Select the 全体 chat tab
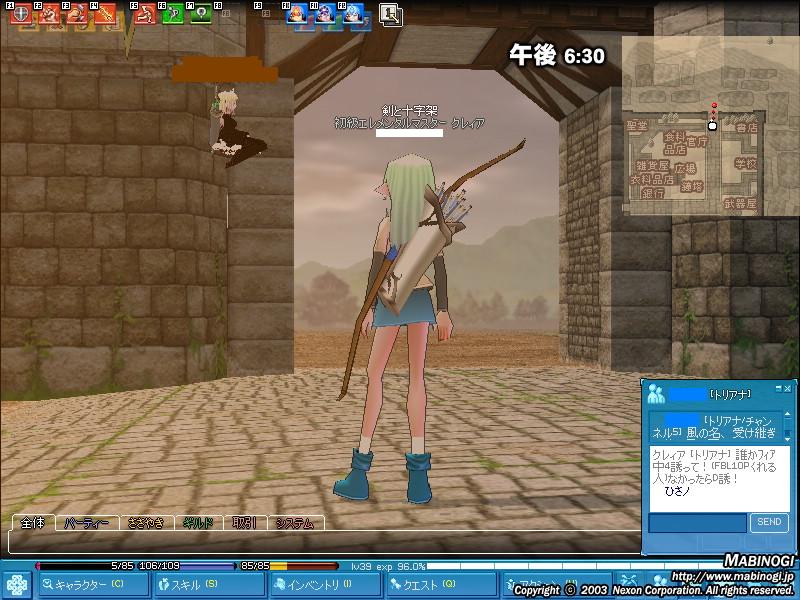The height and width of the screenshot is (600, 800). coord(33,522)
